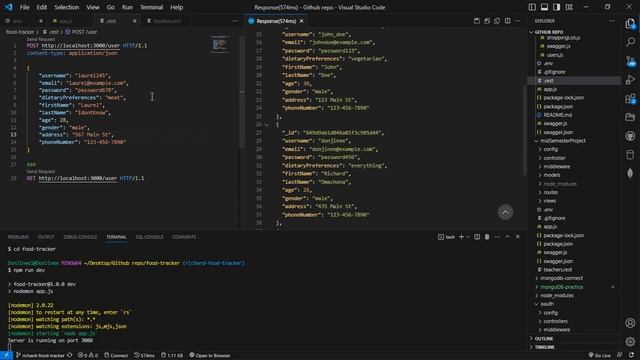Expand the controller folder under midSemesterProject

tap(540, 158)
